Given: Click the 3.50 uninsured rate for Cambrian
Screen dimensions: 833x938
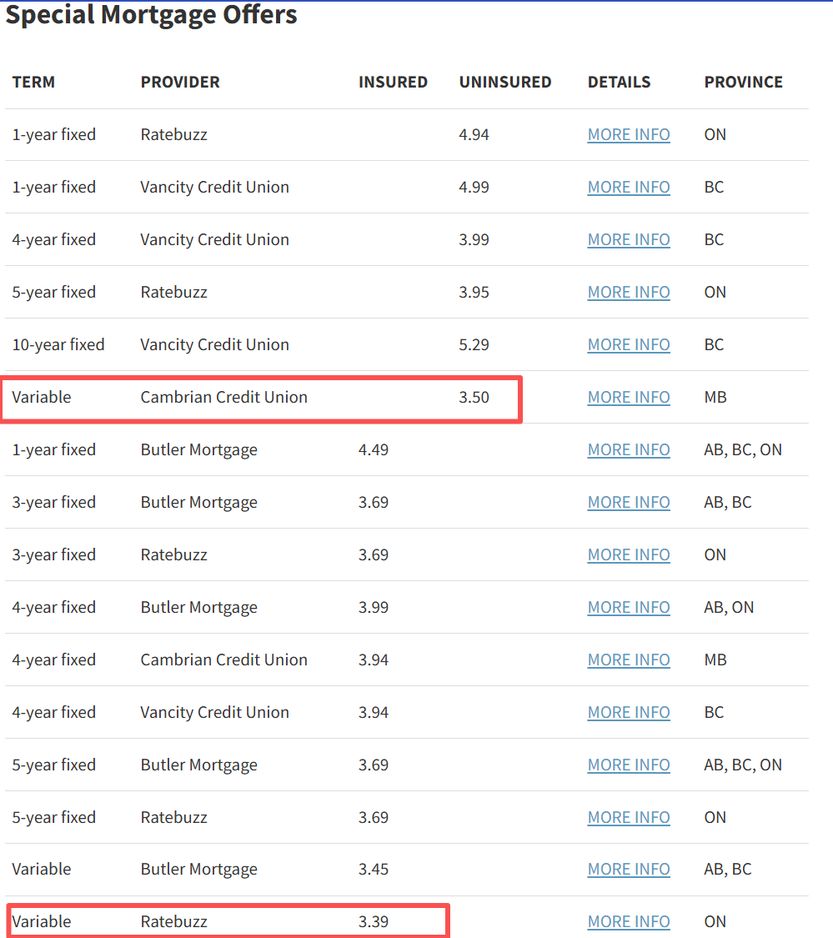Looking at the screenshot, I should point(474,397).
